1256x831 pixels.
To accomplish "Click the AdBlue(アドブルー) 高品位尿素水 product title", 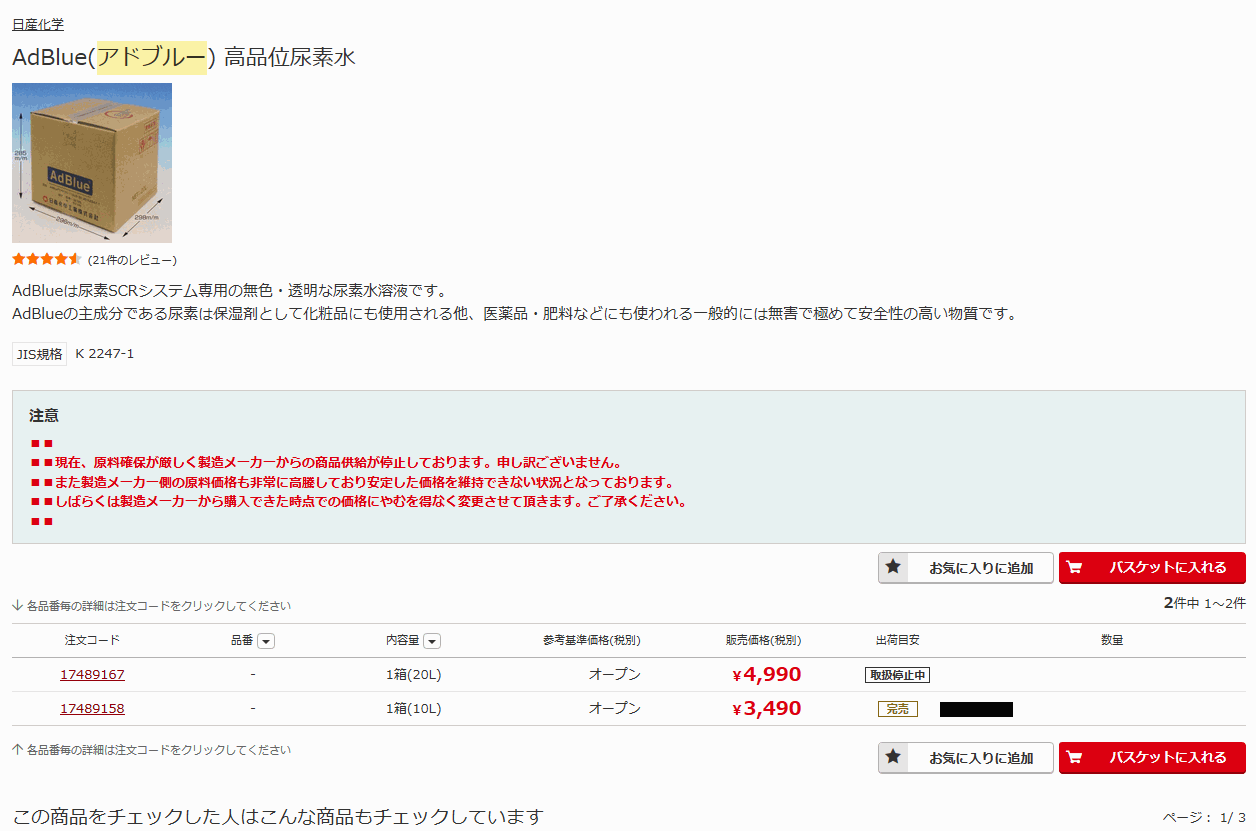I will tap(184, 58).
